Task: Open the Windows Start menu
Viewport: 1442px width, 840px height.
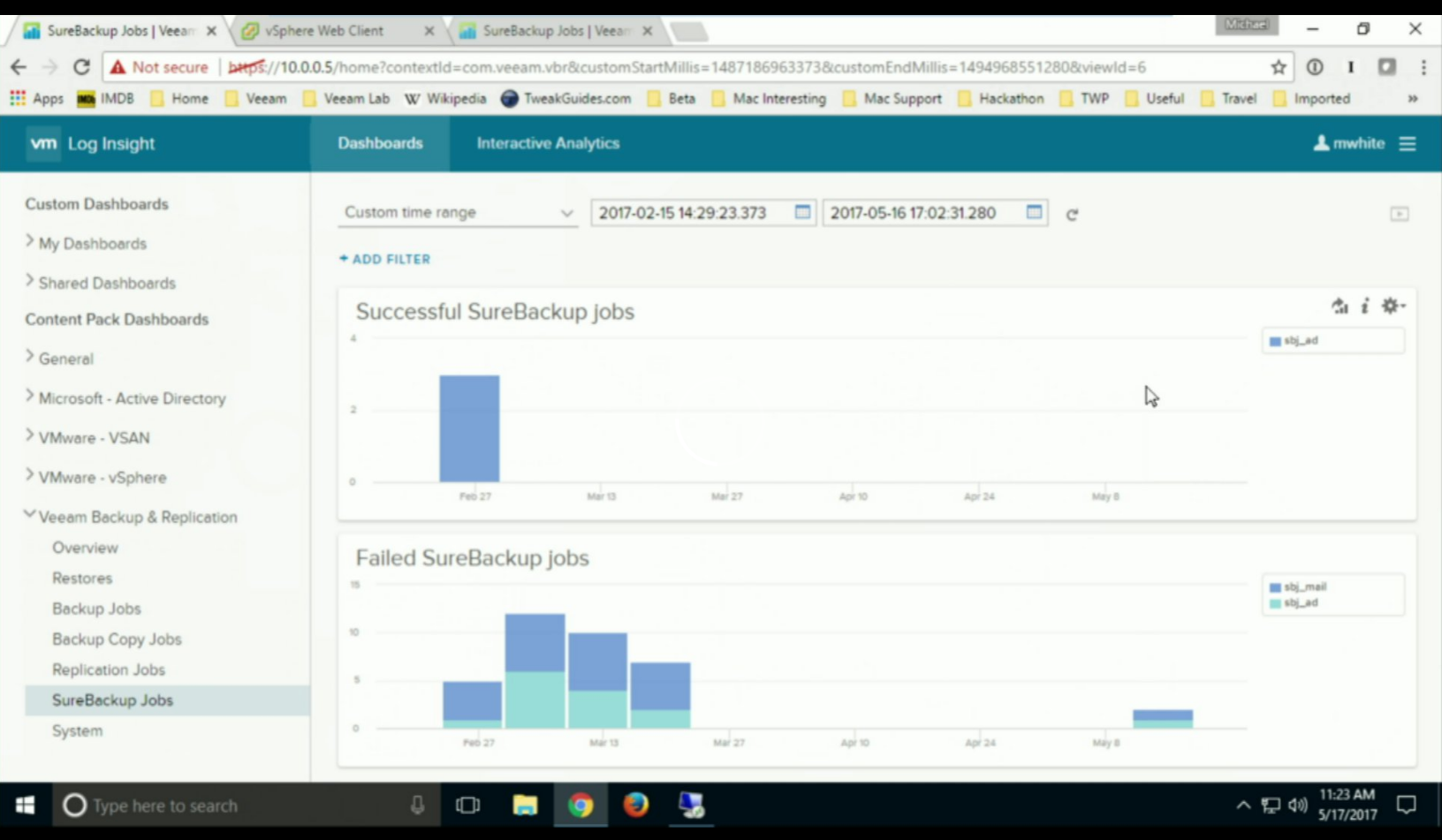Action: pos(25,805)
